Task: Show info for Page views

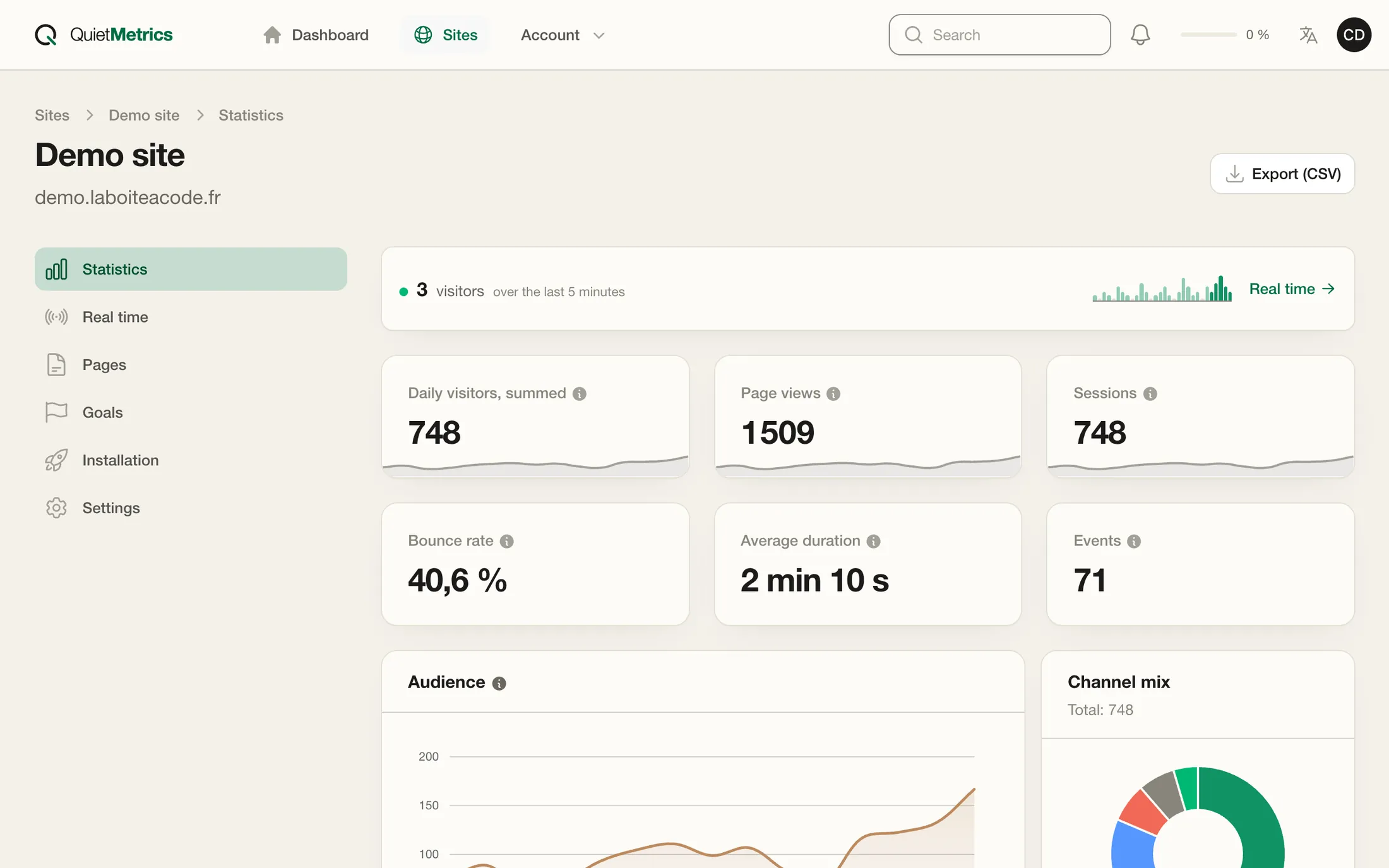Action: coord(833,394)
